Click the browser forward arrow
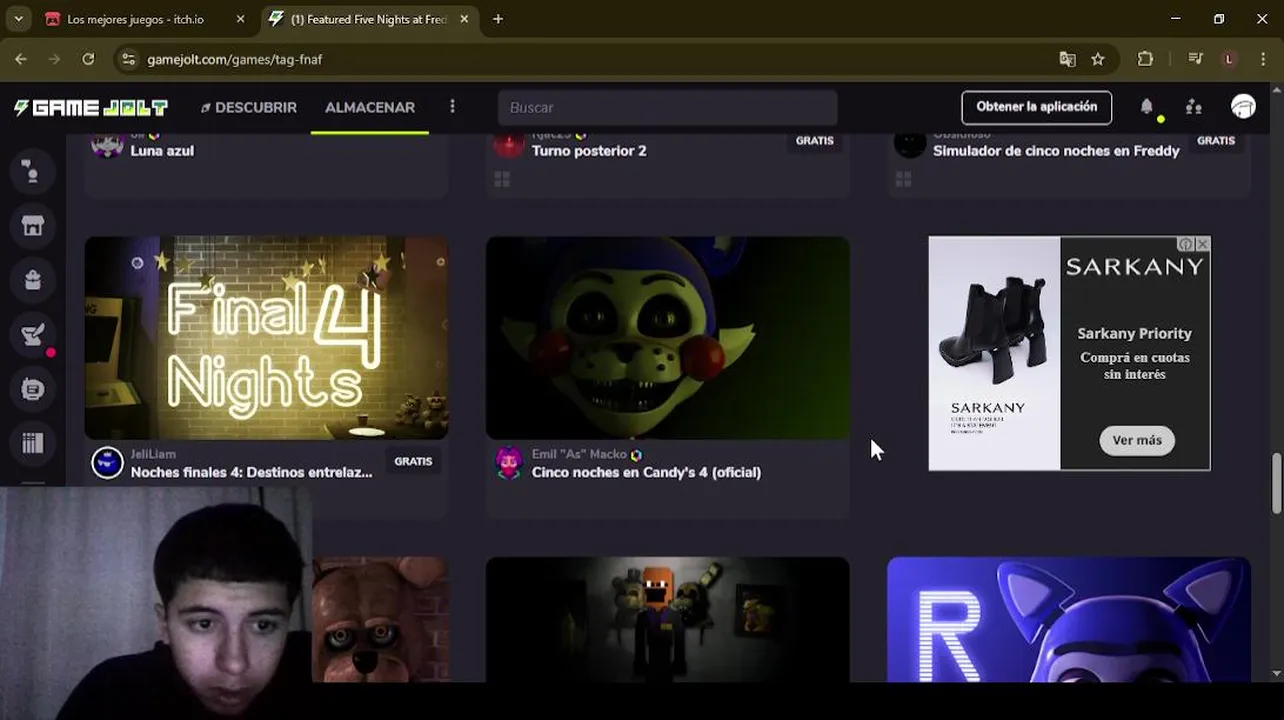This screenshot has width=1284, height=720. [54, 59]
